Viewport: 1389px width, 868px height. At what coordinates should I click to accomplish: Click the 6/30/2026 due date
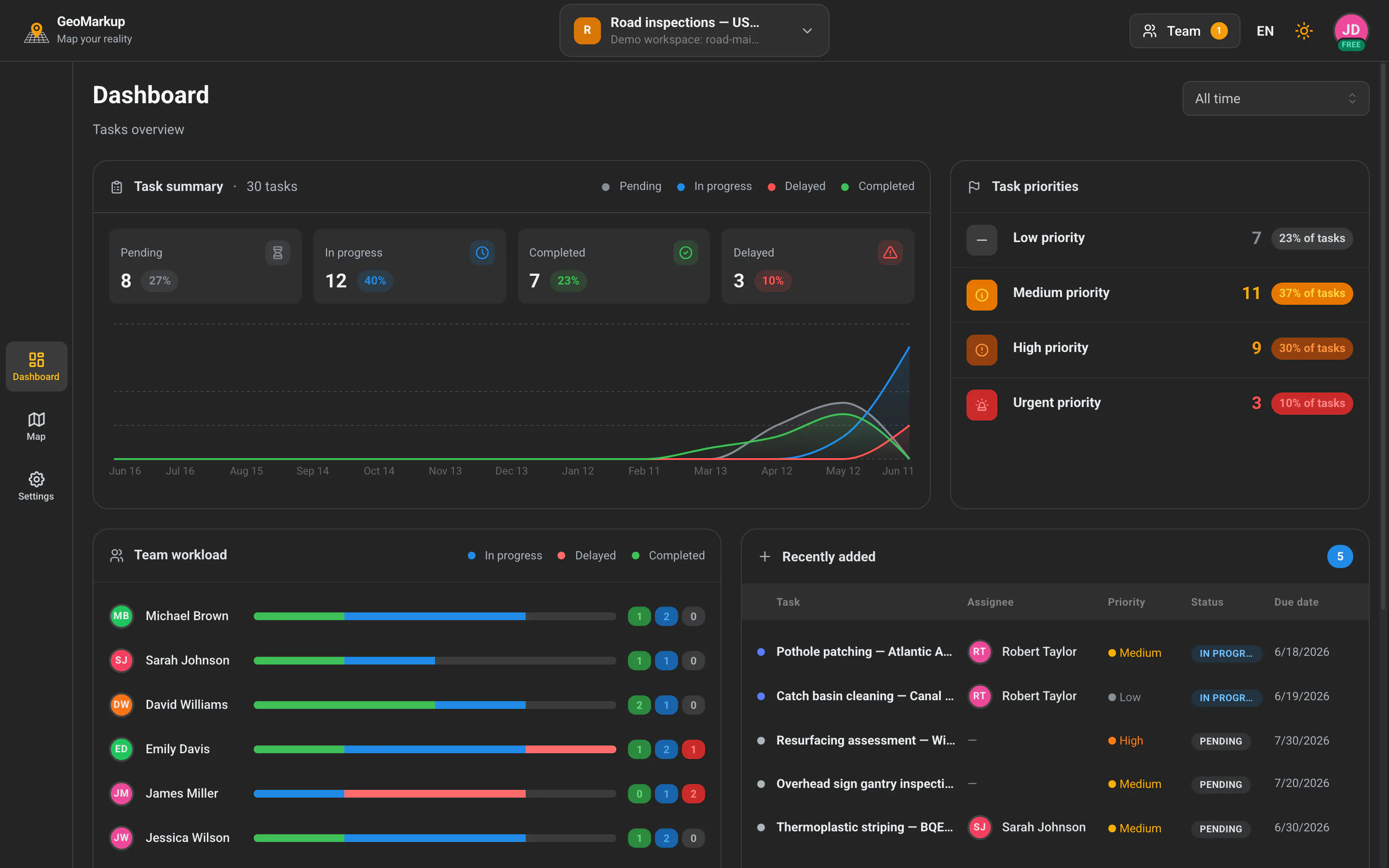(x=1301, y=828)
